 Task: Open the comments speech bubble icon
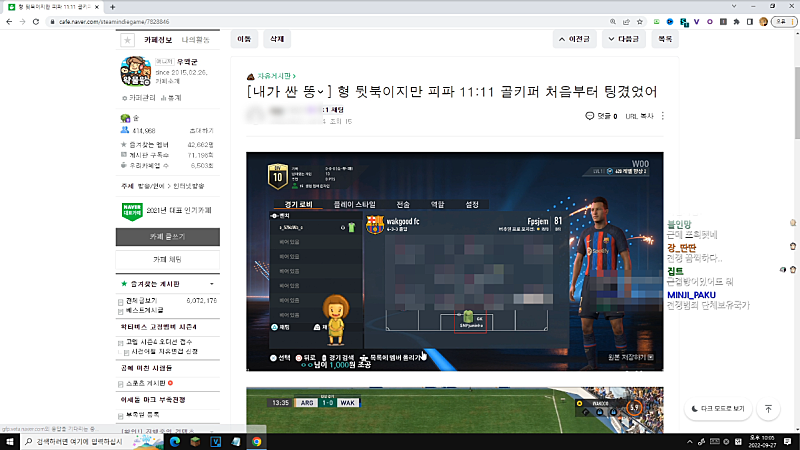[x=589, y=116]
